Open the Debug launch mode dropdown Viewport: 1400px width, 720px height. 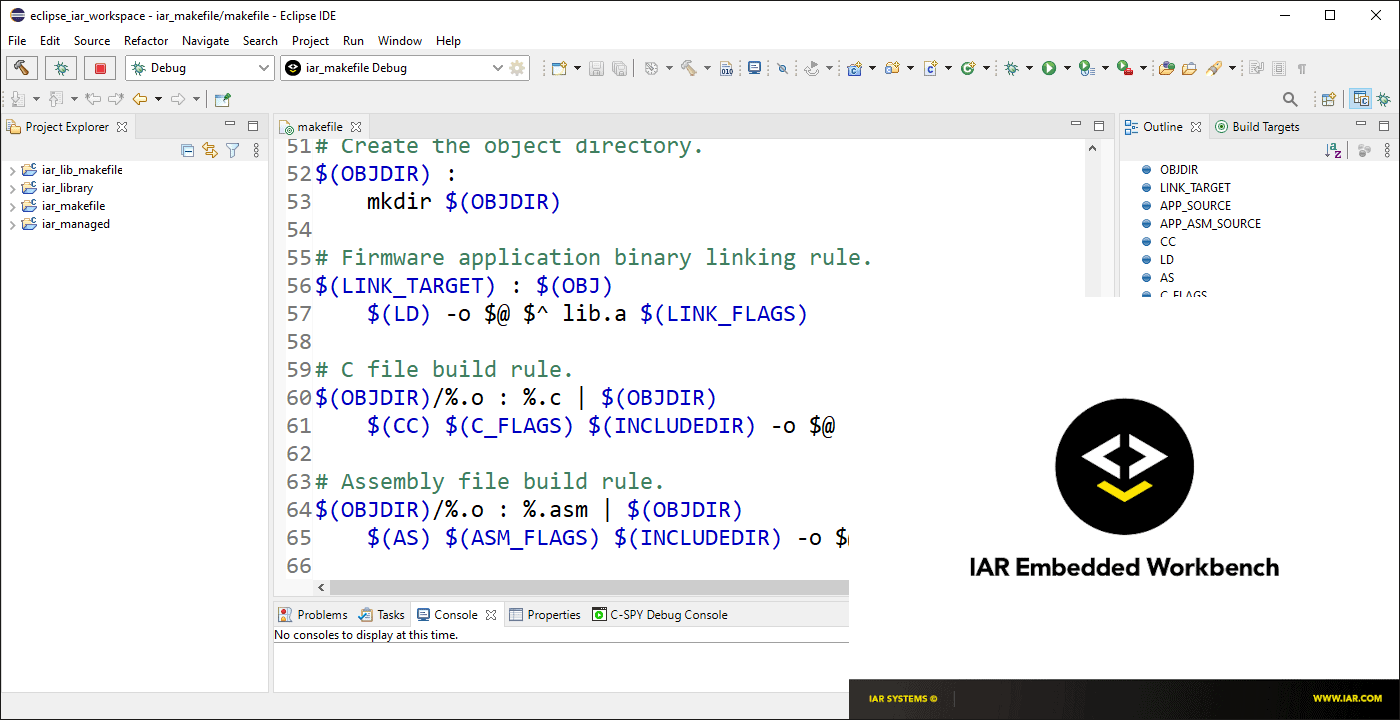(200, 68)
